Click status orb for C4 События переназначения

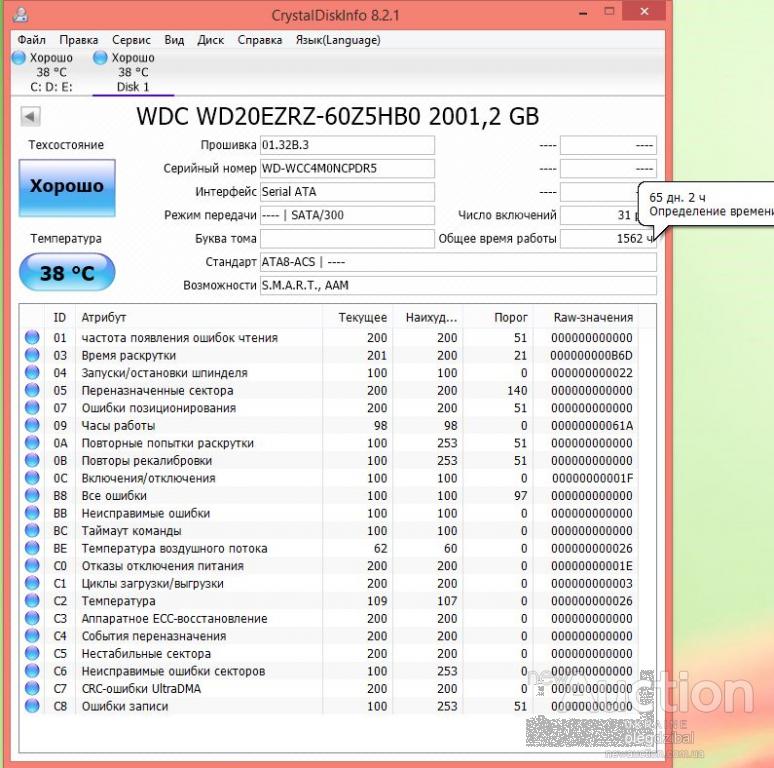pos(32,636)
